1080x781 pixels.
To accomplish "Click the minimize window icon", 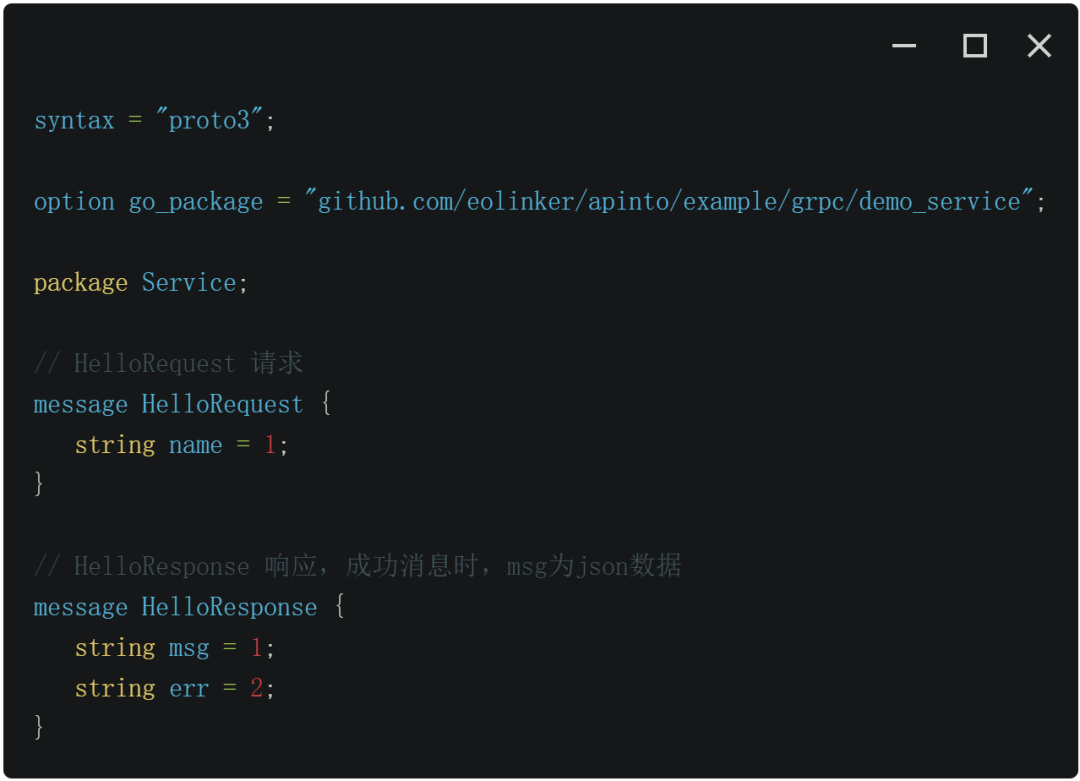I will (904, 46).
